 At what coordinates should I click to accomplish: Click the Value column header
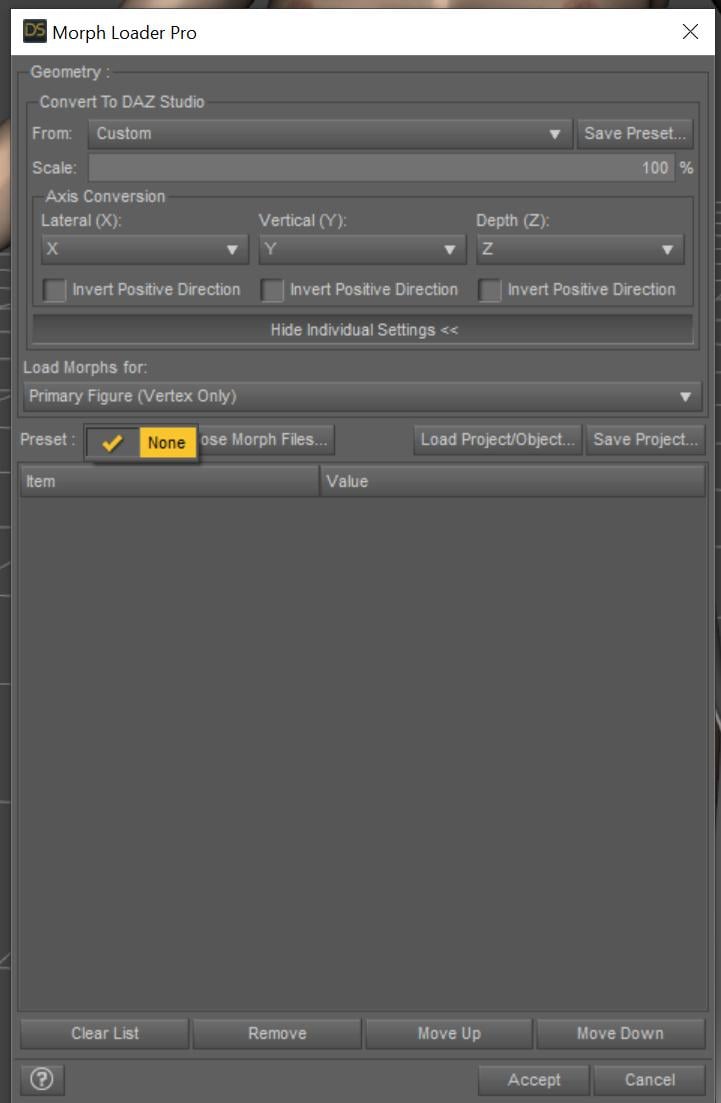pos(513,481)
